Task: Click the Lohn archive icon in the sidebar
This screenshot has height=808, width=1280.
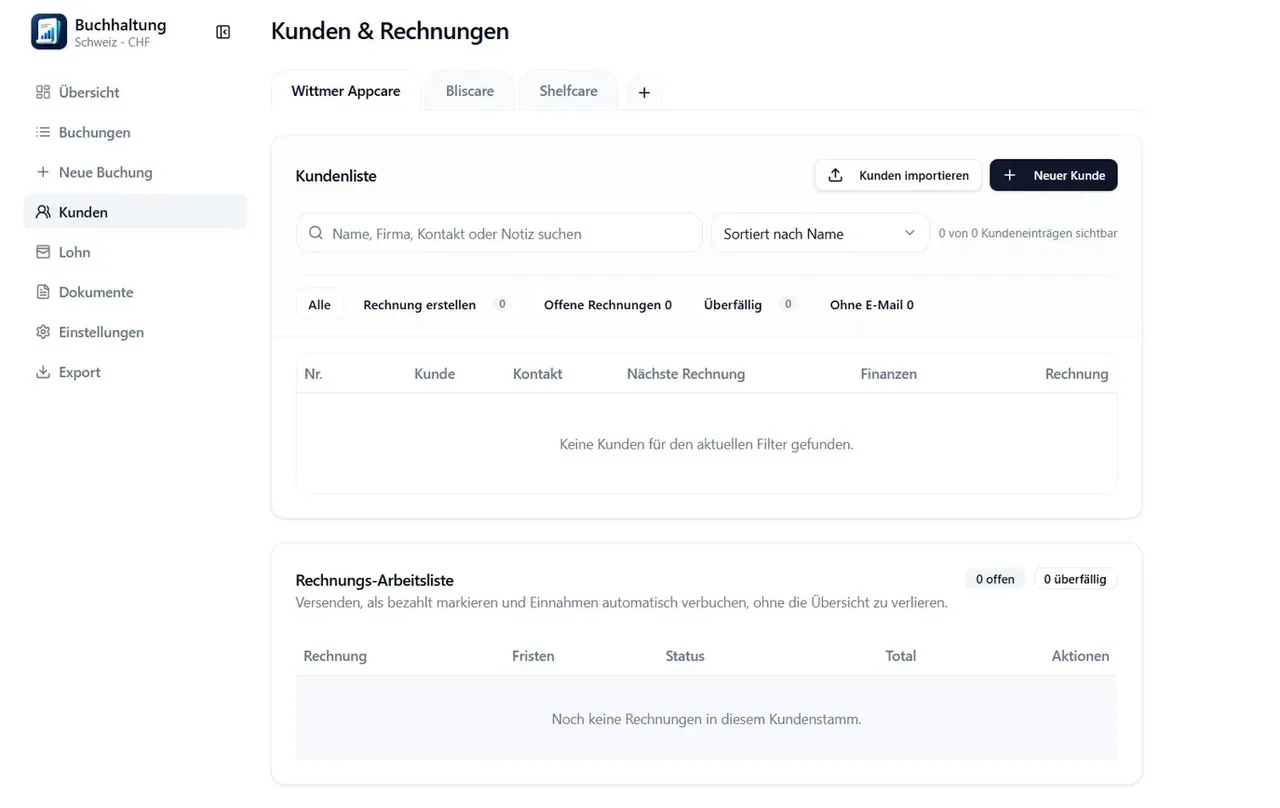Action: point(43,252)
